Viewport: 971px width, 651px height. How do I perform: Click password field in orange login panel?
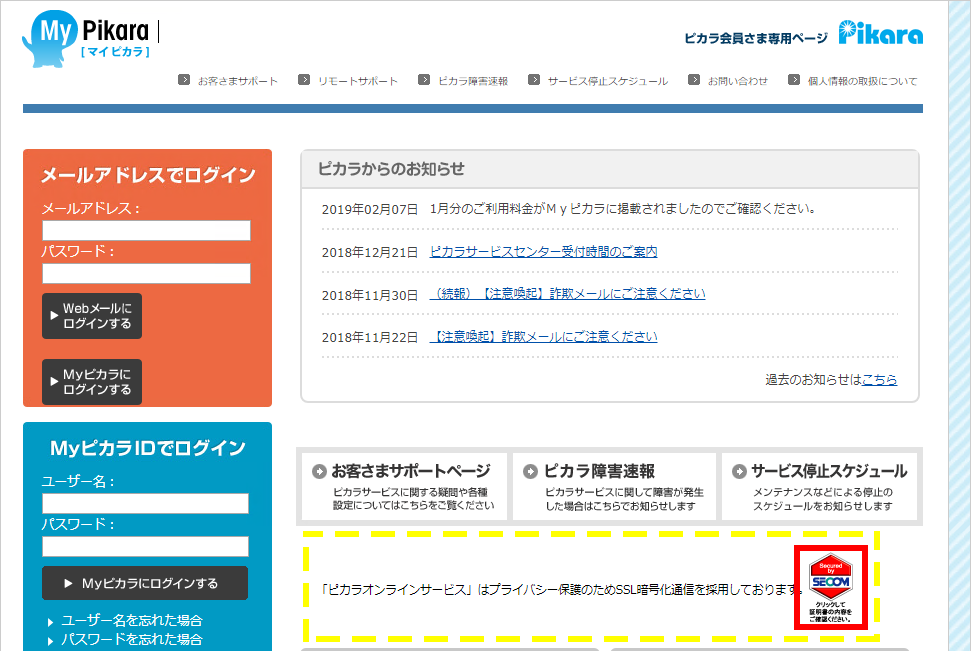(x=146, y=273)
